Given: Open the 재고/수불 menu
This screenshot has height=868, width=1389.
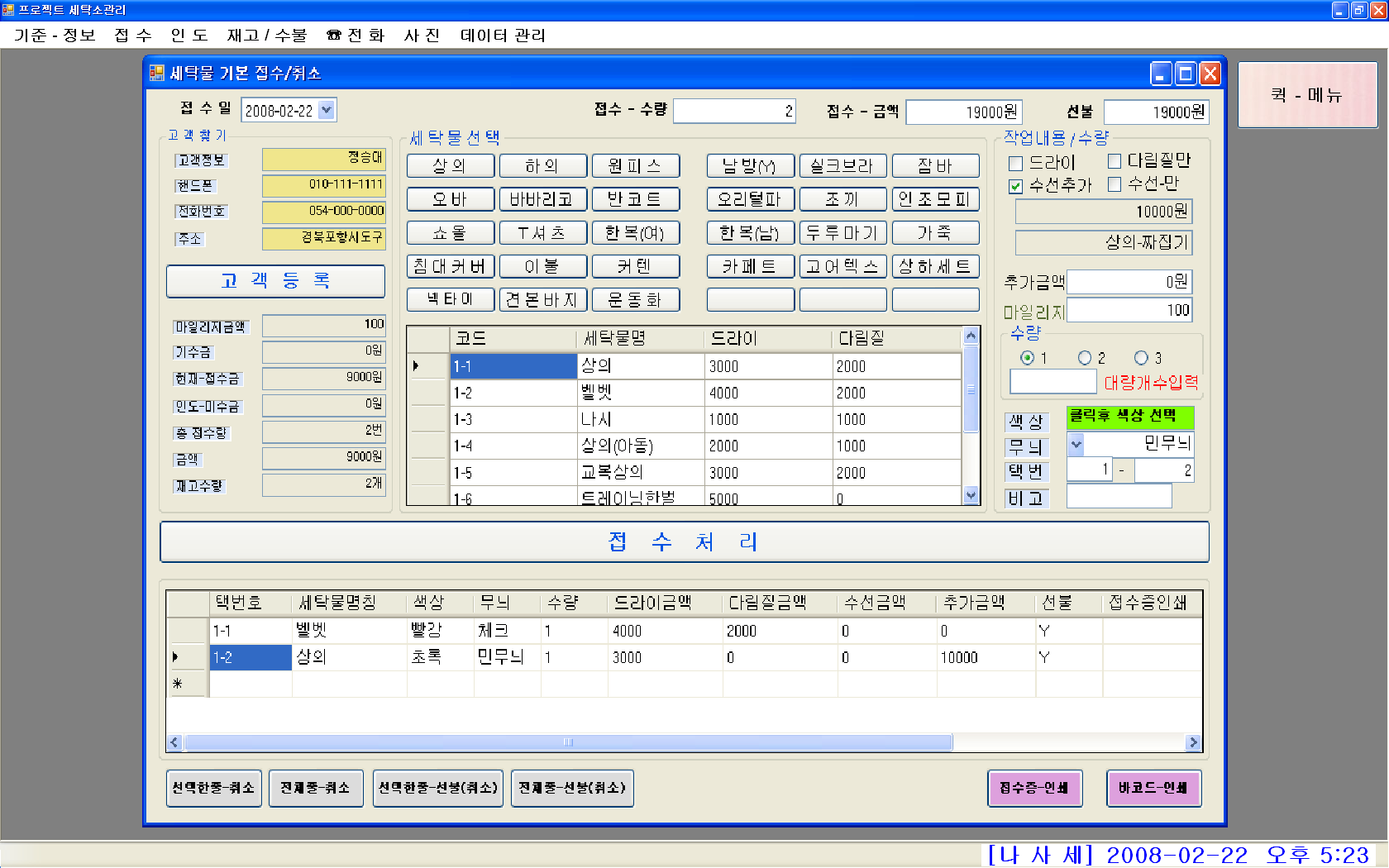Looking at the screenshot, I should click(267, 36).
